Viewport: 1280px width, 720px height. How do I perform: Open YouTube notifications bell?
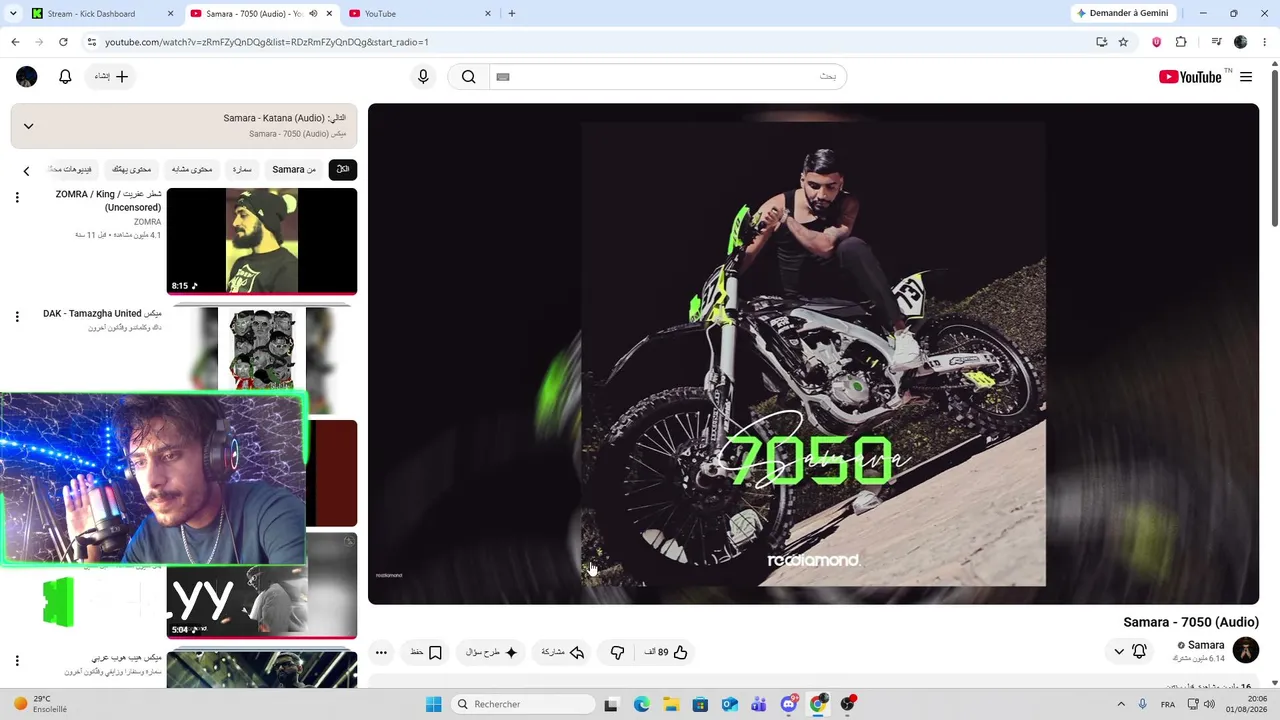point(65,77)
